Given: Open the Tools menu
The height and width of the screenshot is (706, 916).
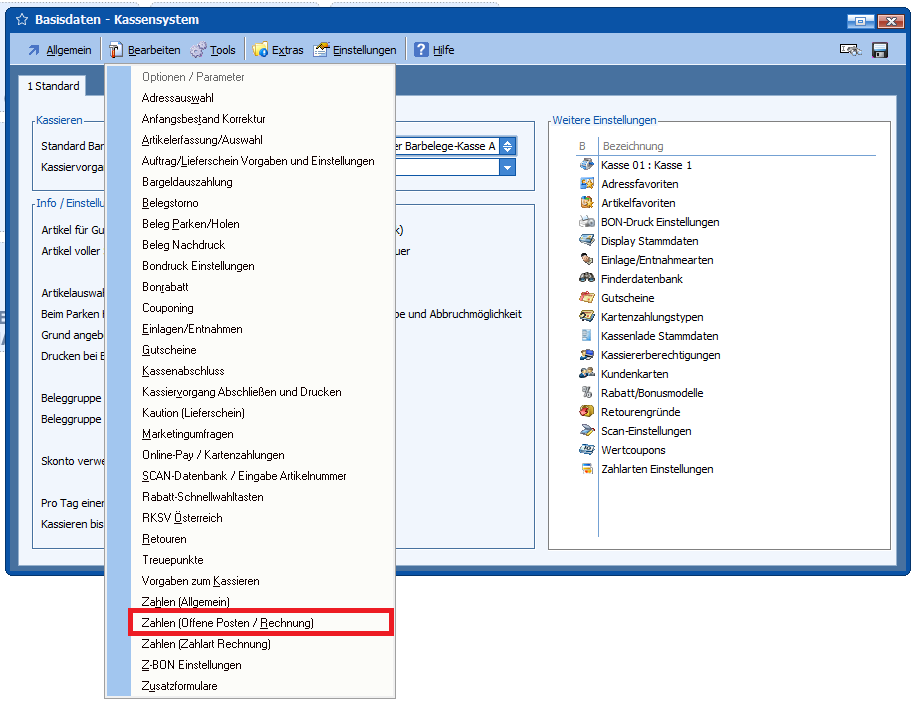Looking at the screenshot, I should point(212,50).
